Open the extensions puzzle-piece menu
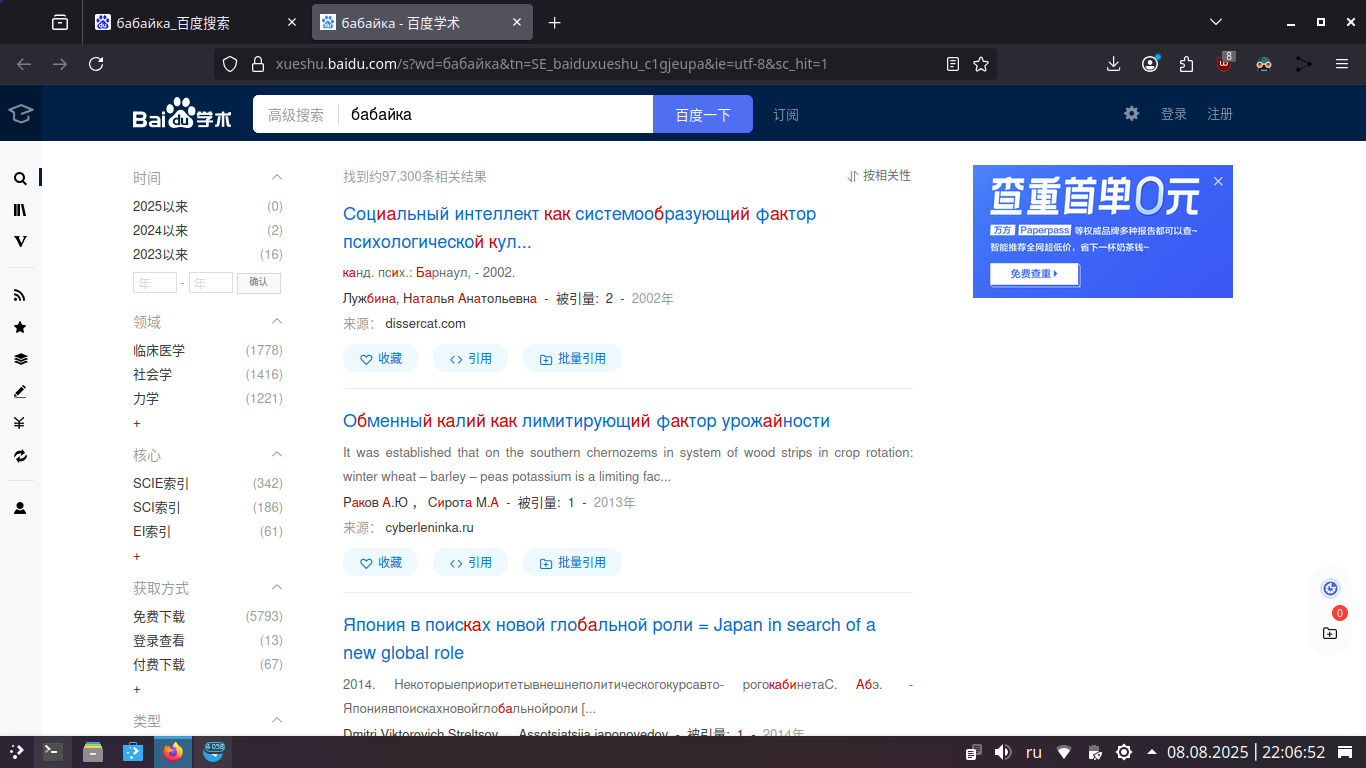1366x768 pixels. (1186, 64)
